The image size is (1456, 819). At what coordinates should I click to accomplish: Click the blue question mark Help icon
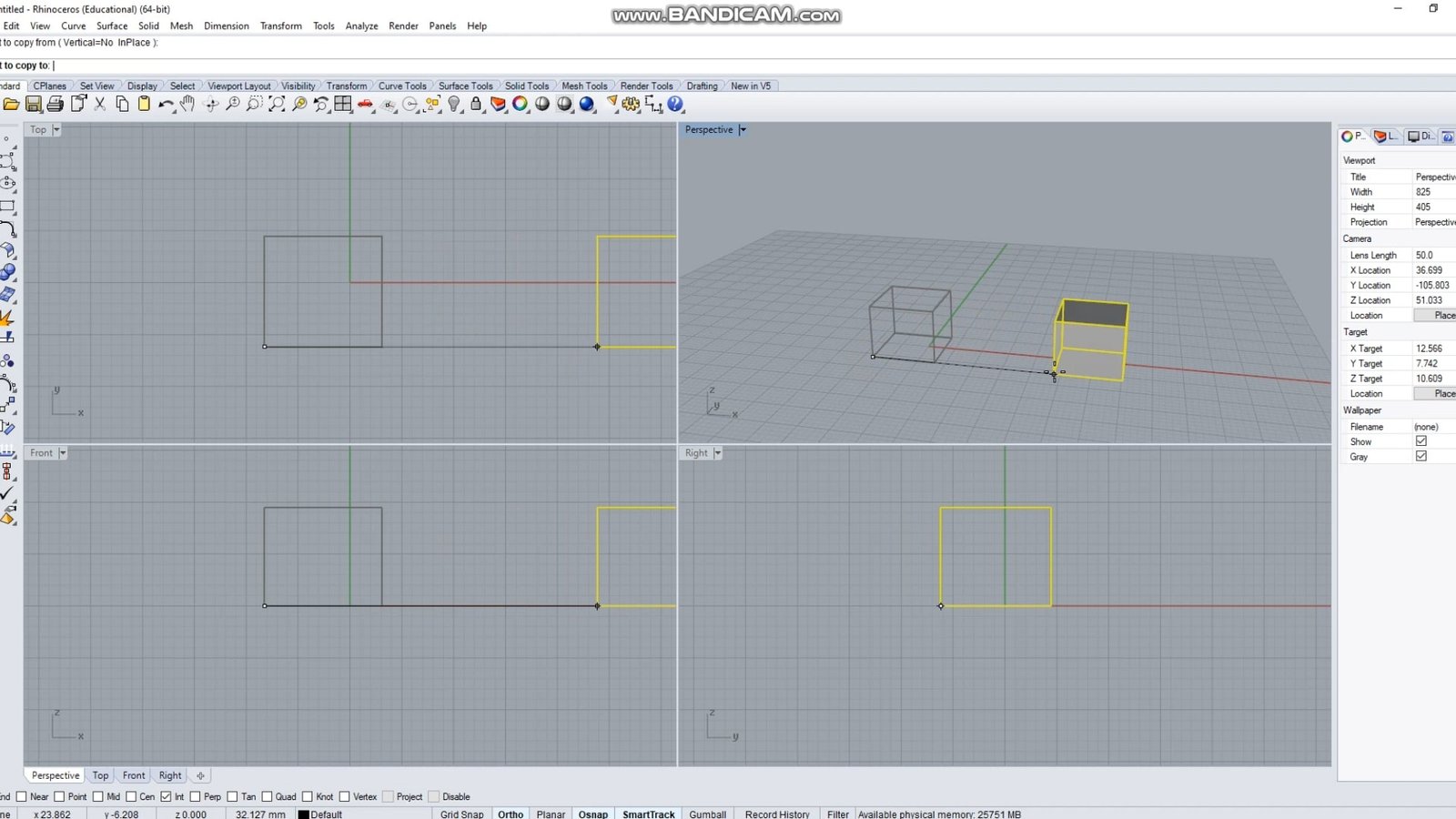point(675,105)
